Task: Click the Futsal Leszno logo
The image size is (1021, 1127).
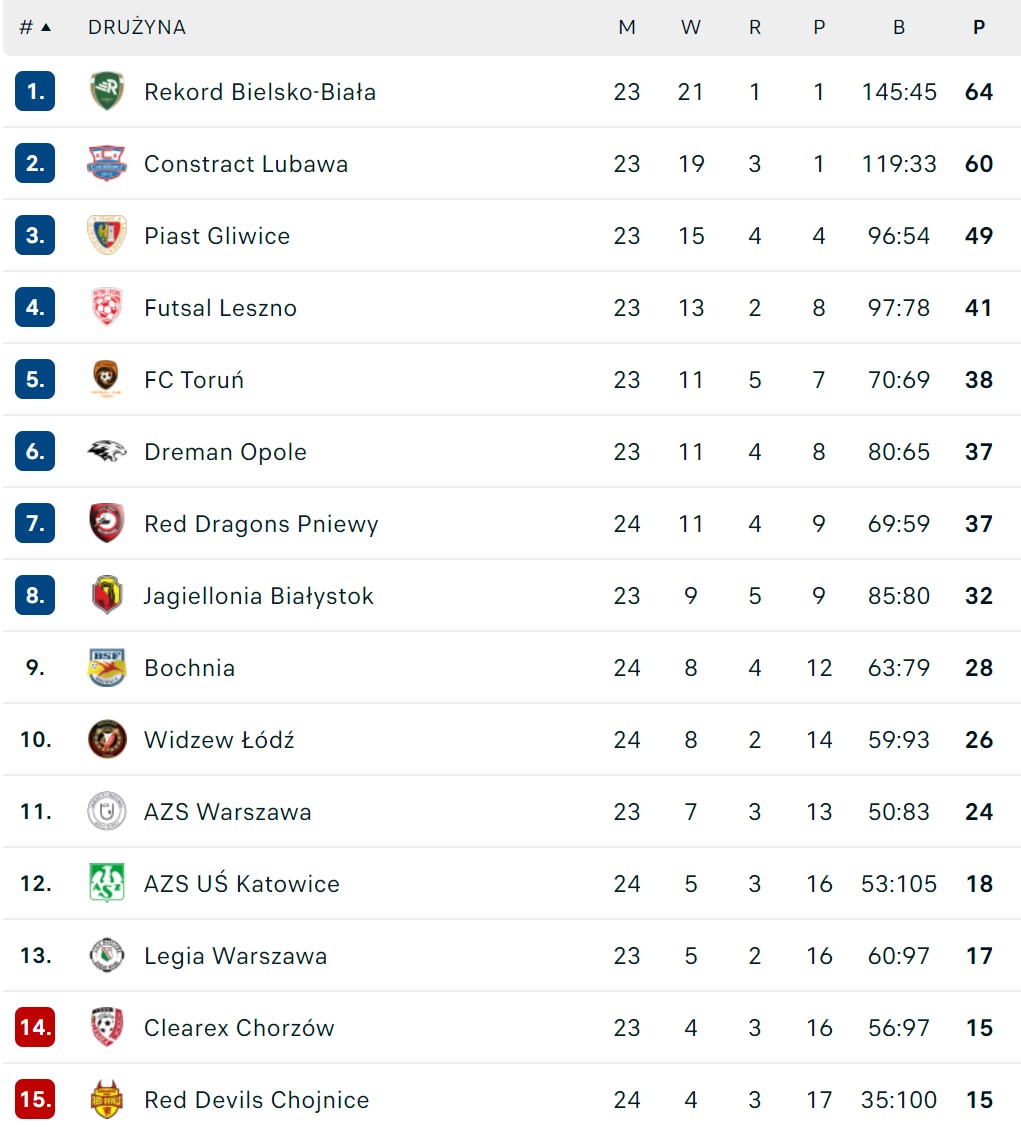Action: [x=107, y=308]
